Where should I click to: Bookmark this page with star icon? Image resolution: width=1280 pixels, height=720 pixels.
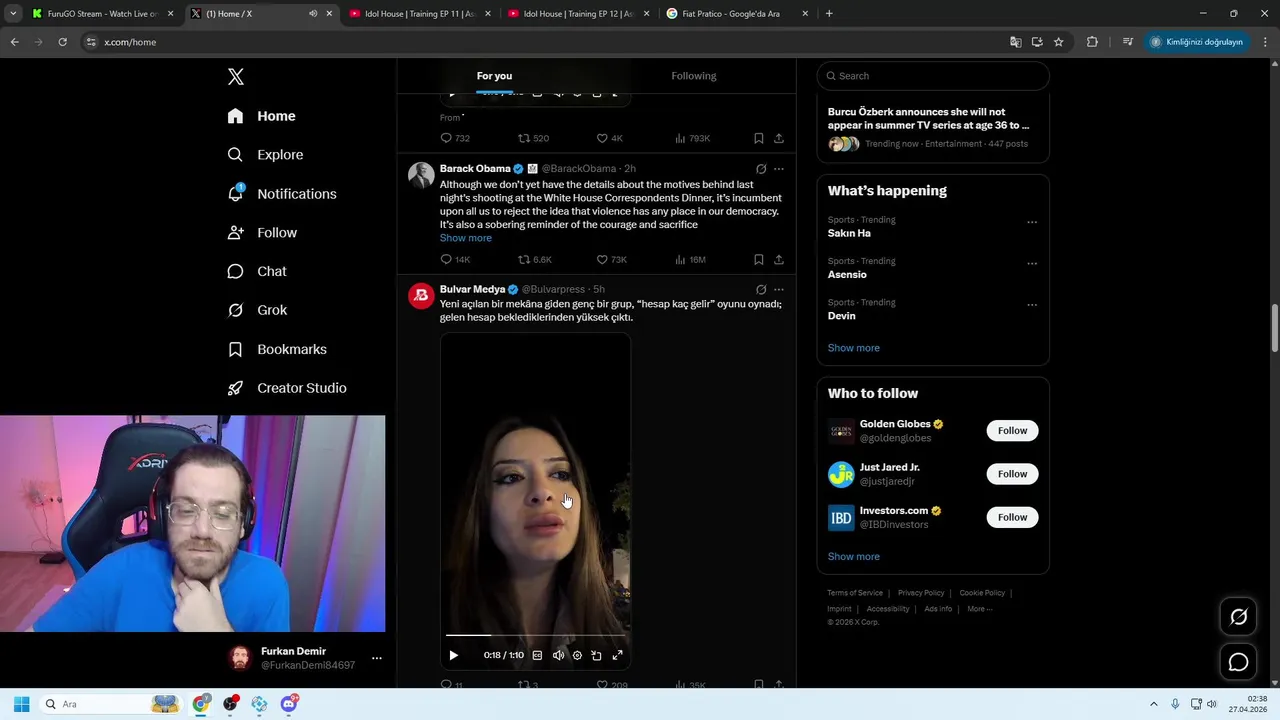click(x=1058, y=42)
